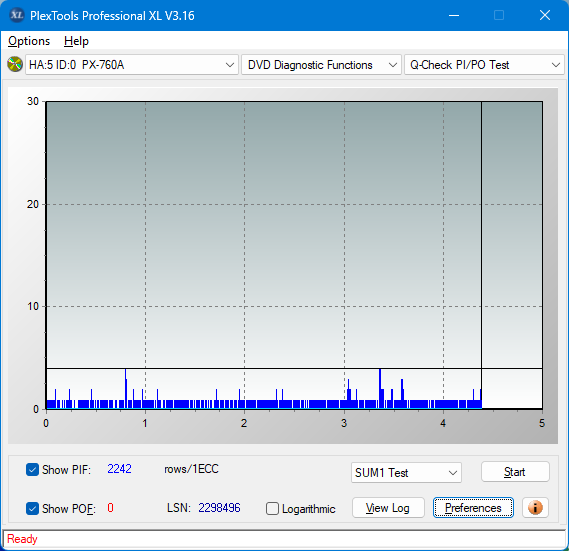Click the X-axis label 3
The height and width of the screenshot is (551, 569).
point(344,423)
